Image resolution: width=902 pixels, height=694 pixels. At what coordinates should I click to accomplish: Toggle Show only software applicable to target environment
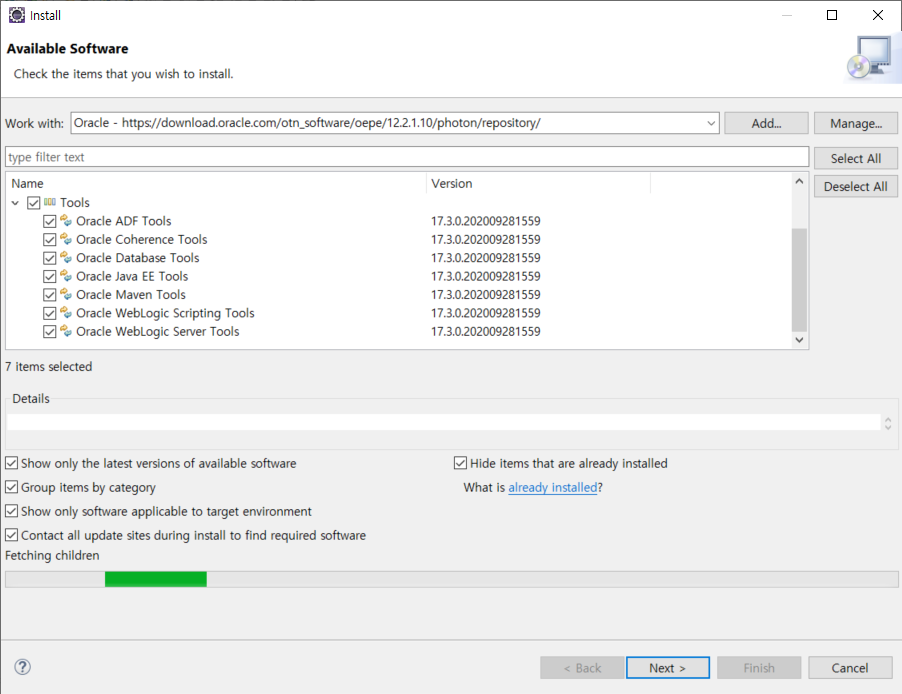[12, 511]
